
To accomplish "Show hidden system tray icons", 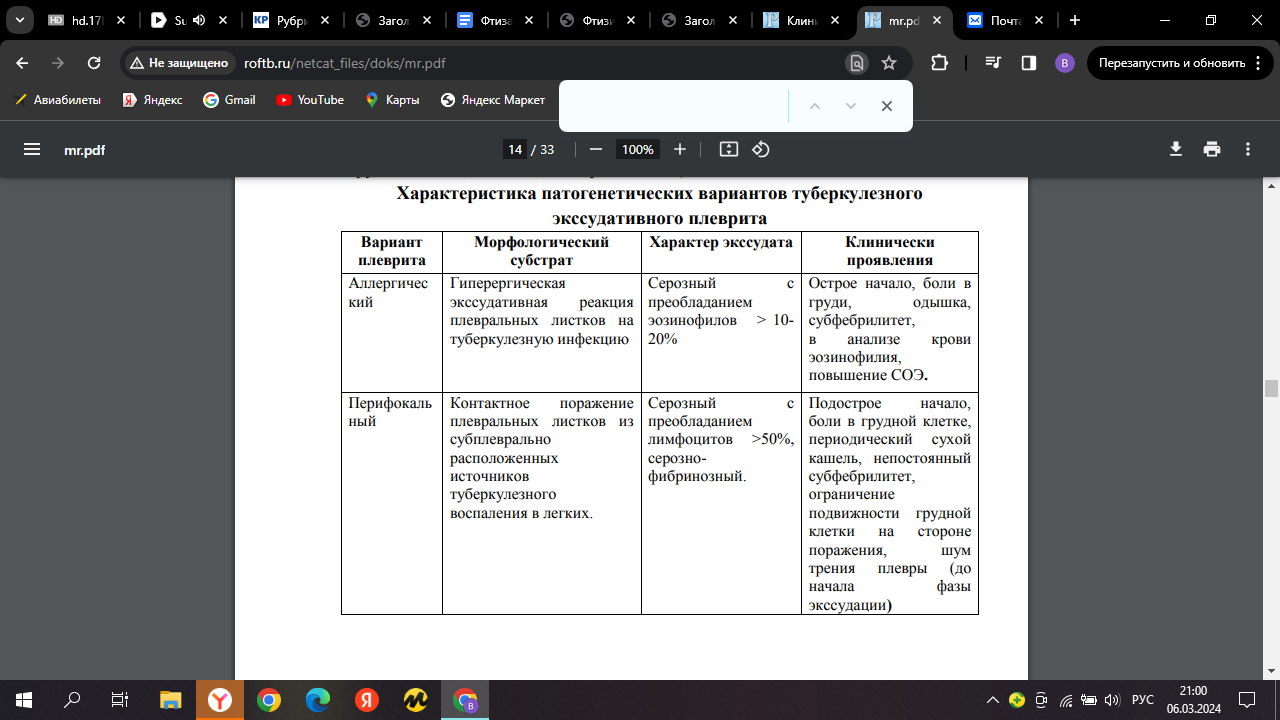I will coord(992,700).
